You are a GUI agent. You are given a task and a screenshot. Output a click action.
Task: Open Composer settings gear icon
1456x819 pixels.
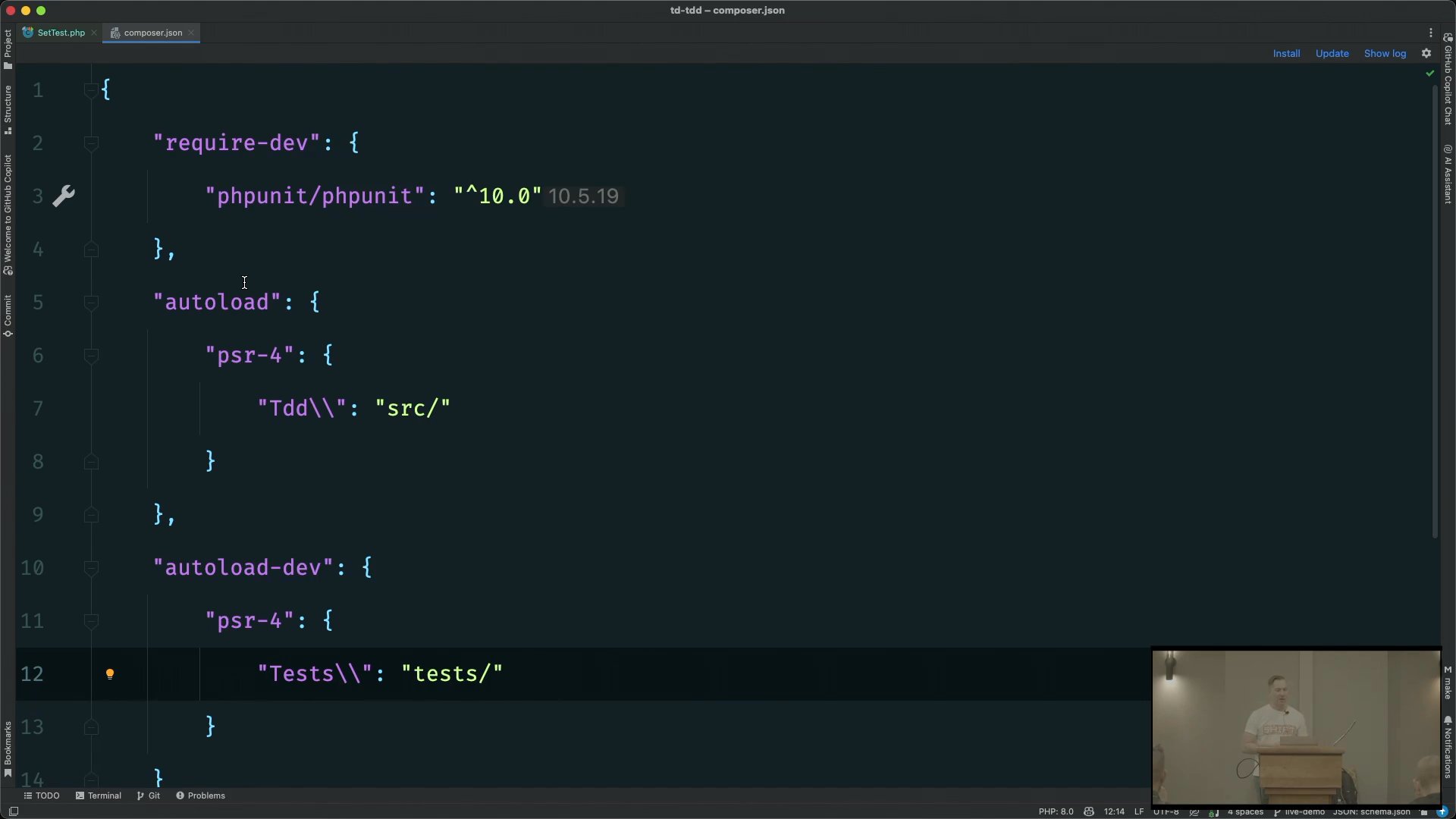click(1426, 54)
